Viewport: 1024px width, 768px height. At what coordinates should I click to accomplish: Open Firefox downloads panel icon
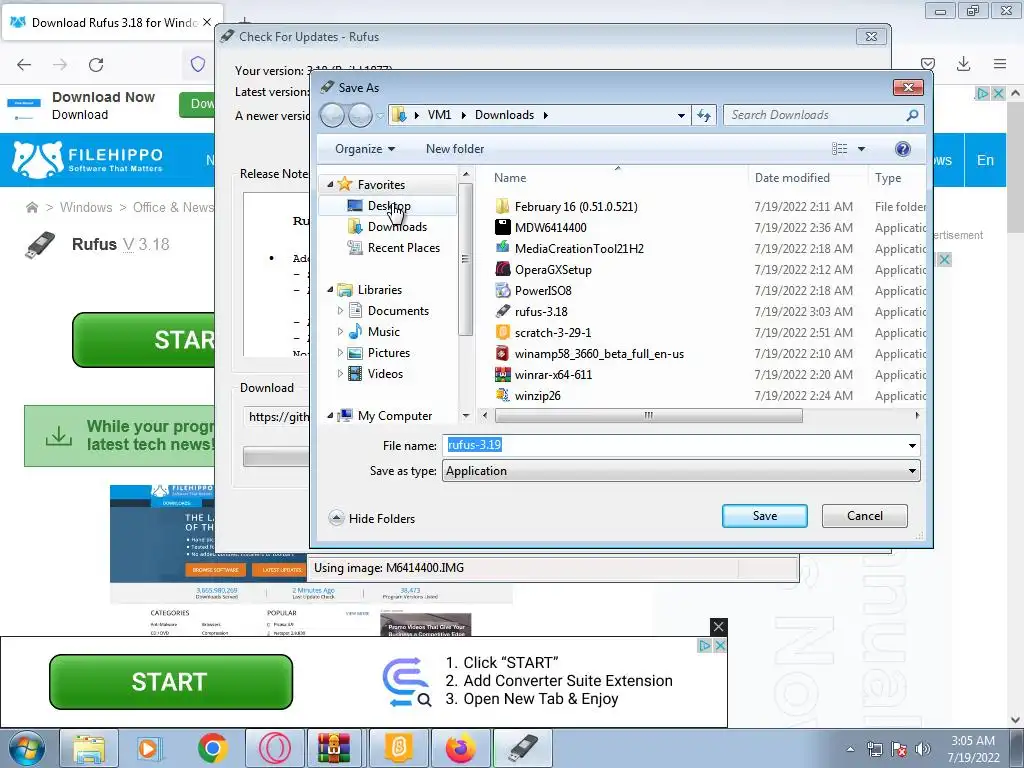coord(963,64)
